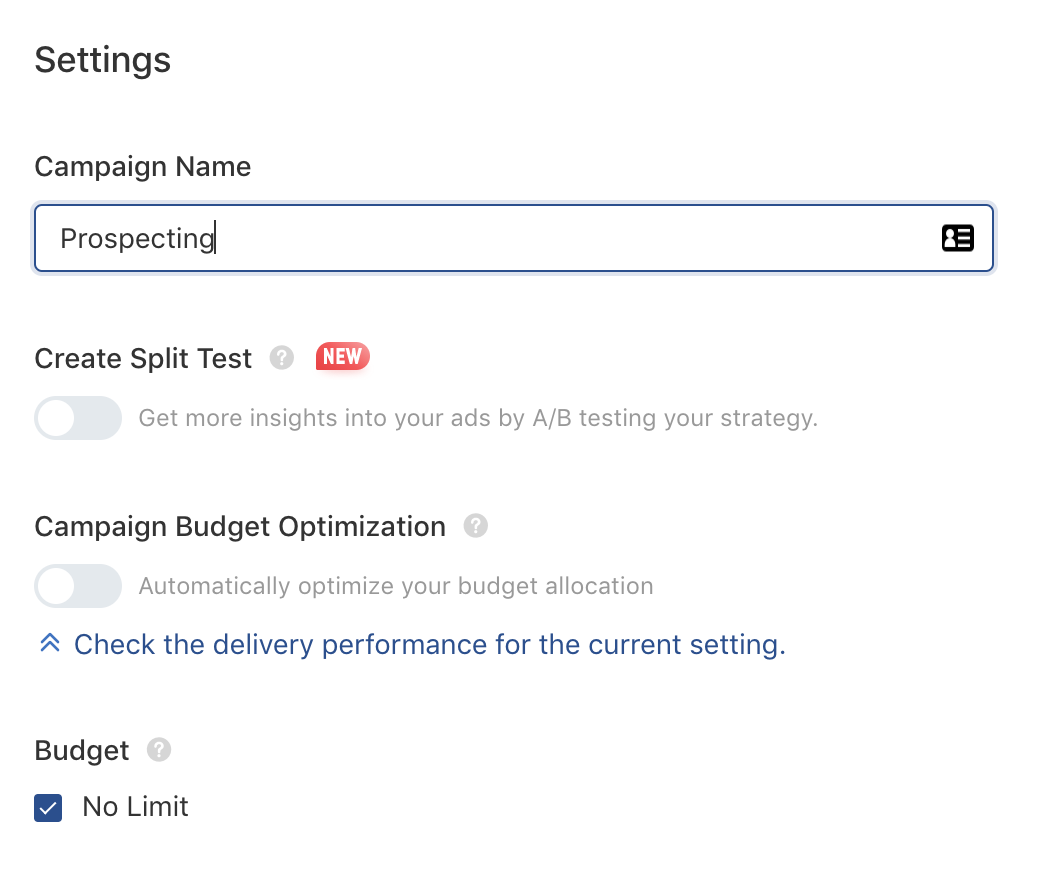Enable the Create Split Test switch
Screen dimensions: 1038x878
point(78,418)
